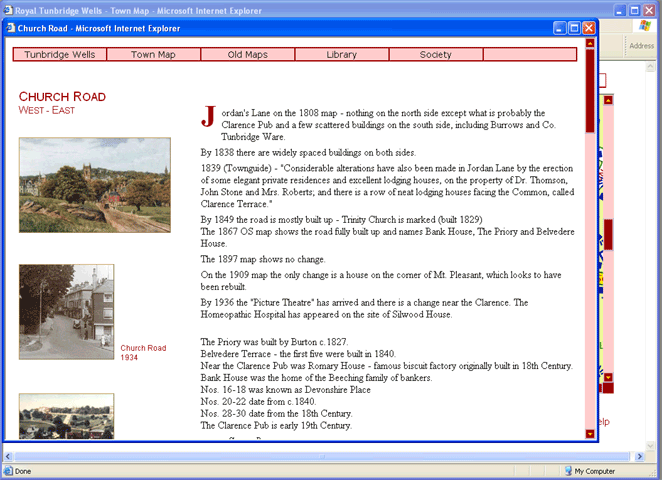The width and height of the screenshot is (662, 480).
Task: Open the Tunbridge Wells menu item
Action: pos(60,54)
